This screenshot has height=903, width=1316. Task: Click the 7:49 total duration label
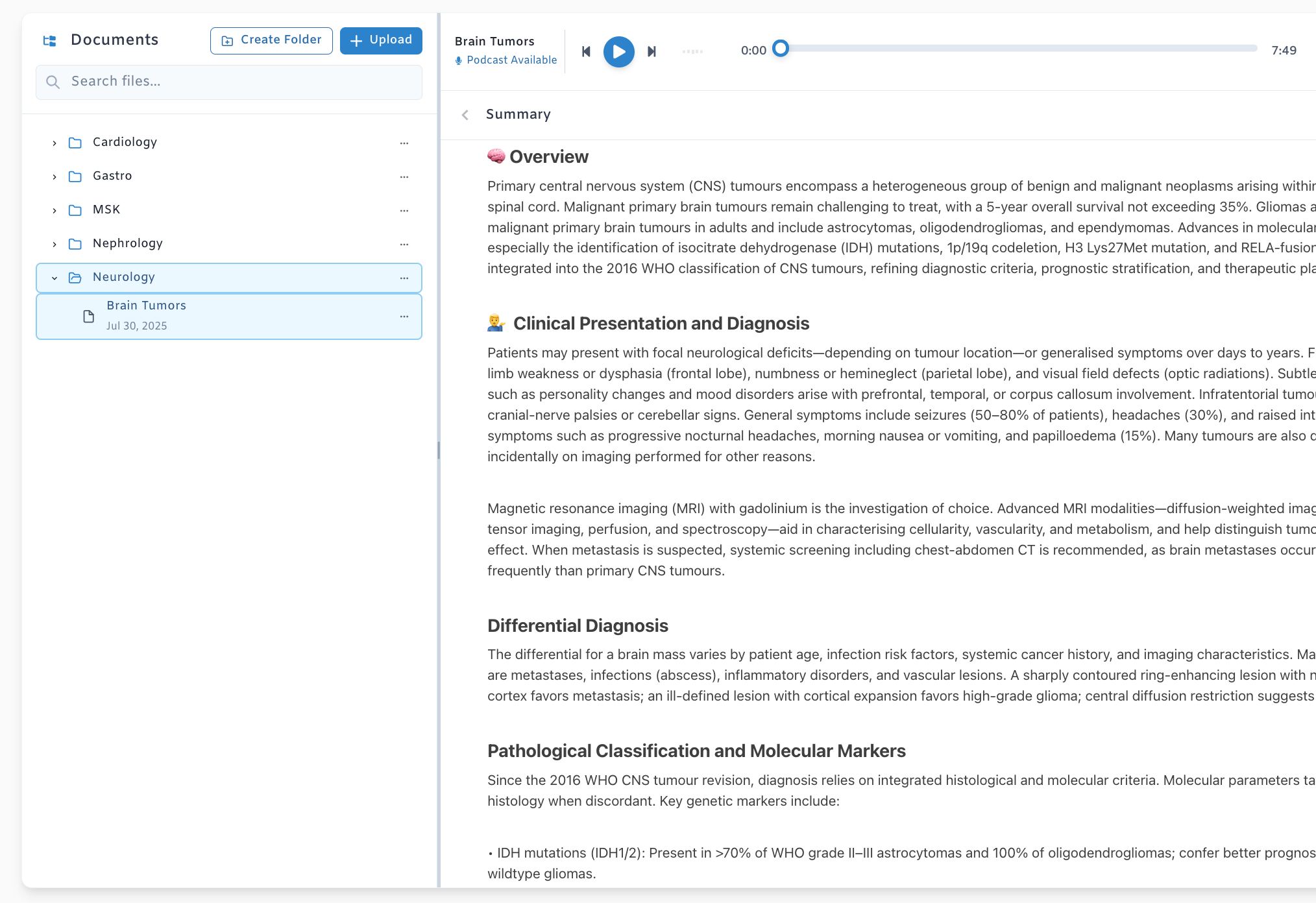(x=1284, y=51)
